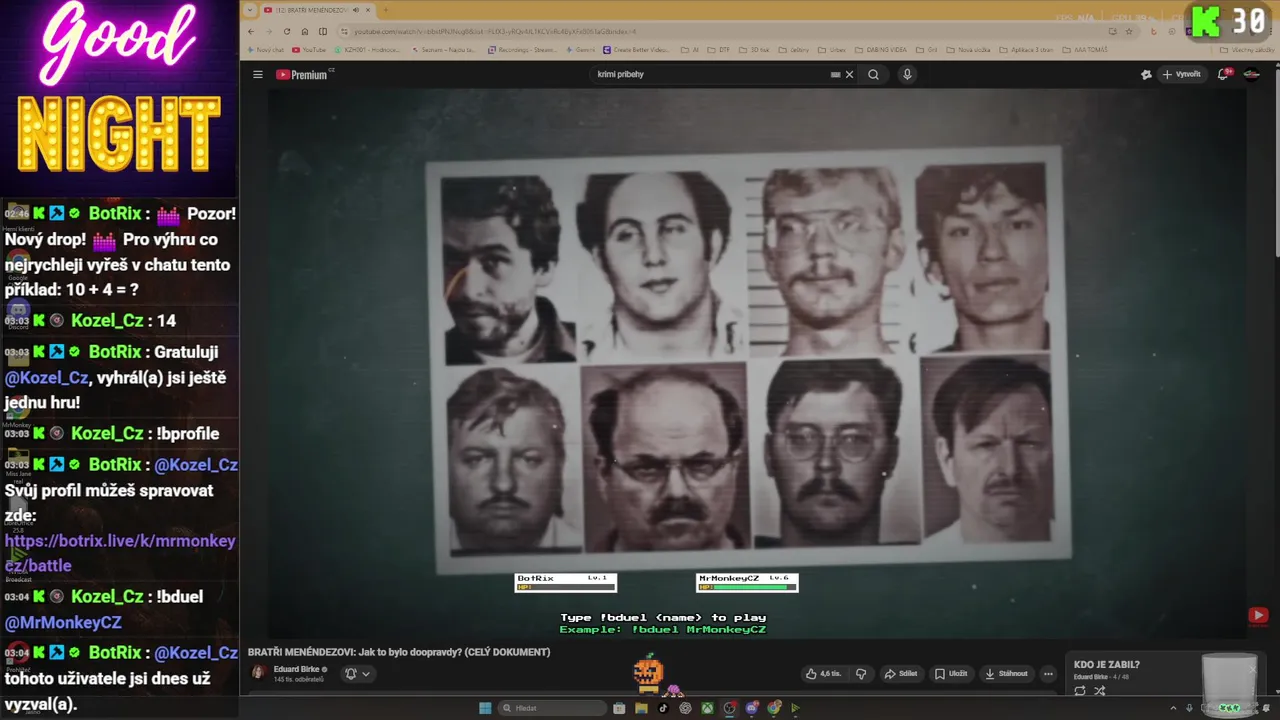Open Všechny záložky bookmarks folder

click(x=1247, y=49)
